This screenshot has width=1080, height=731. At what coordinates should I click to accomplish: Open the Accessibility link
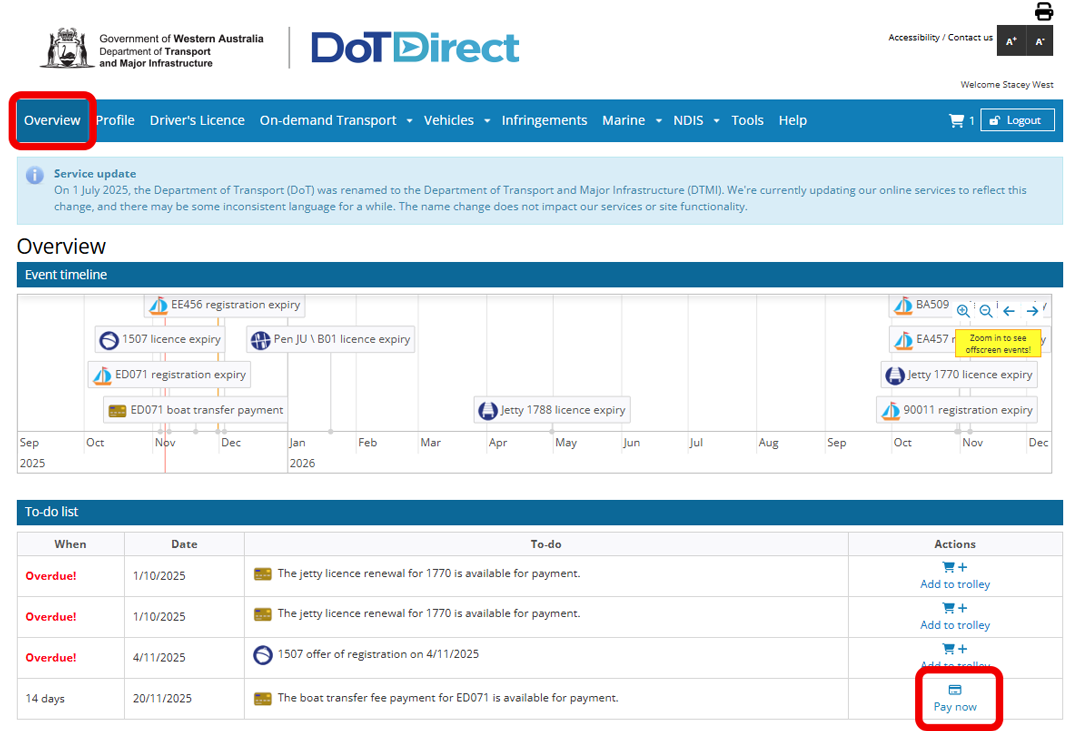point(913,38)
